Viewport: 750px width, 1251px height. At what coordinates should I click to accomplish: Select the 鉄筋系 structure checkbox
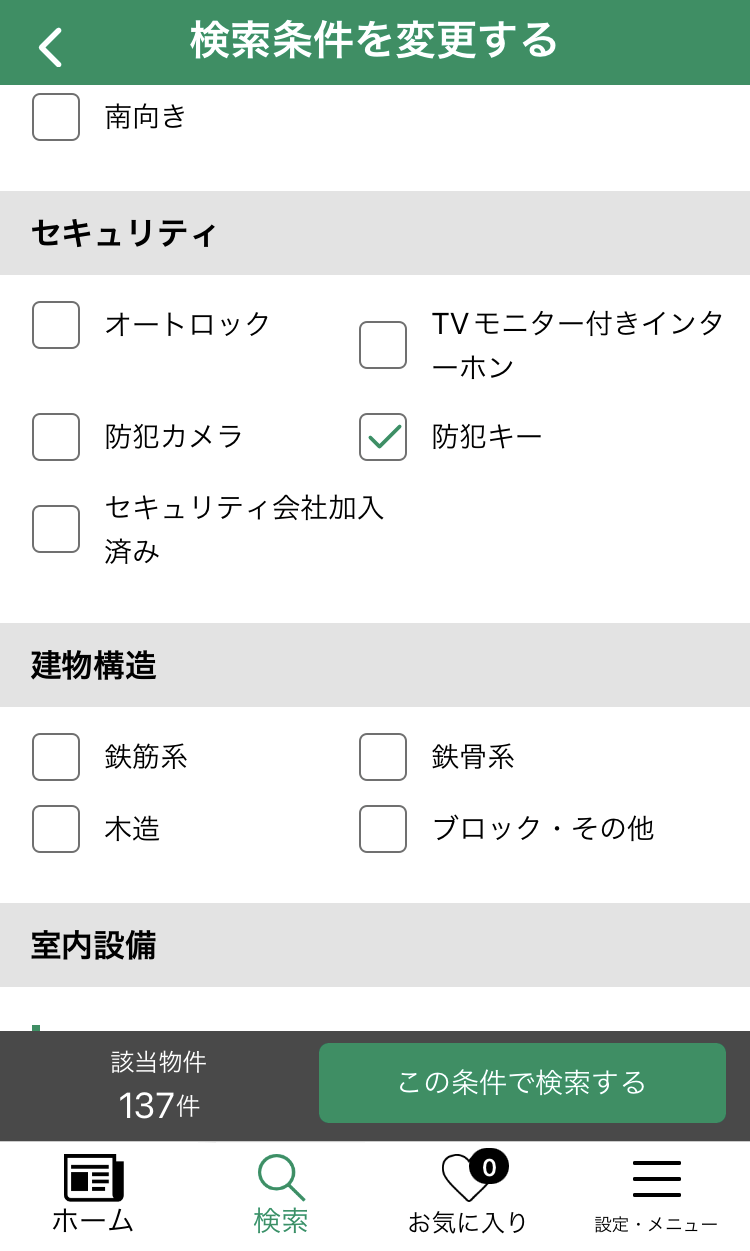tap(56, 757)
